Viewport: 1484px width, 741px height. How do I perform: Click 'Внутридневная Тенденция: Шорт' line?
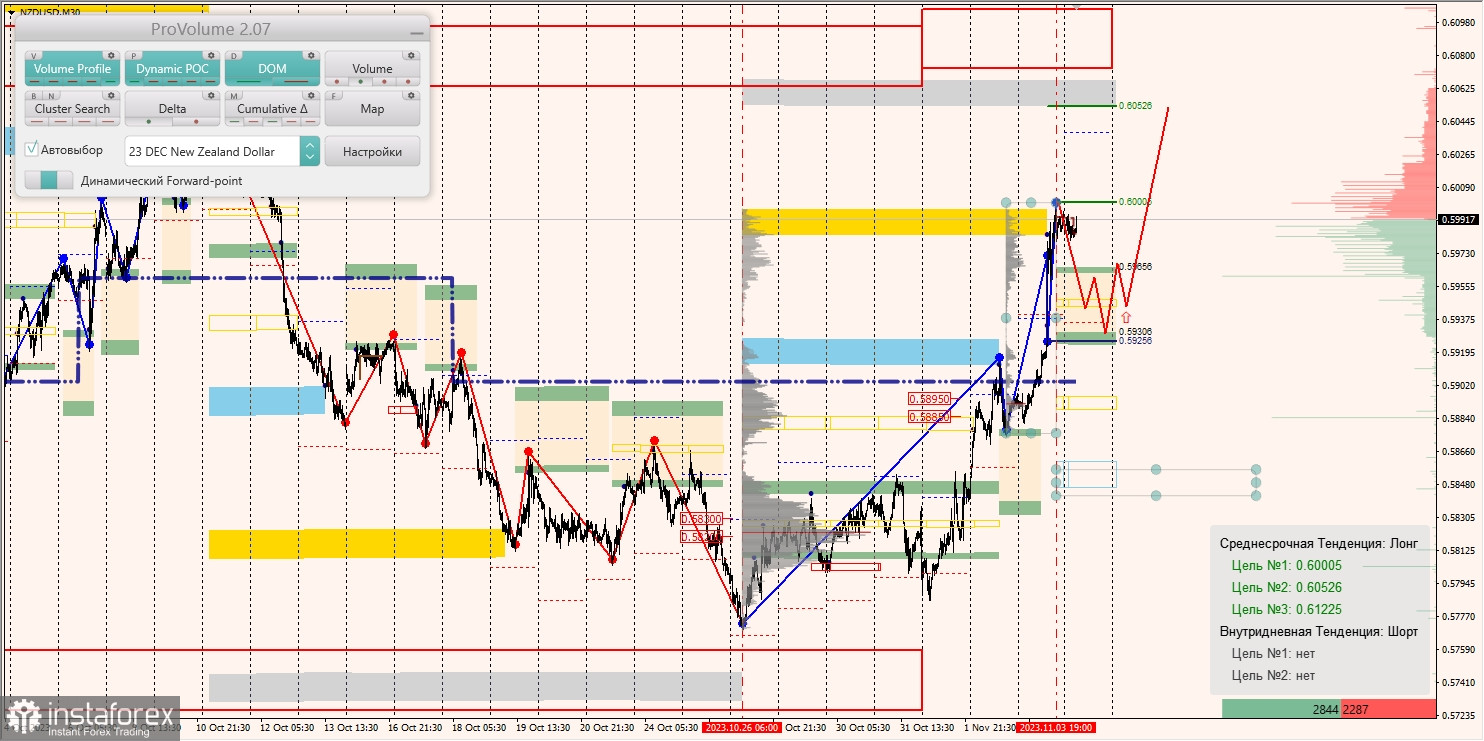coord(1319,631)
